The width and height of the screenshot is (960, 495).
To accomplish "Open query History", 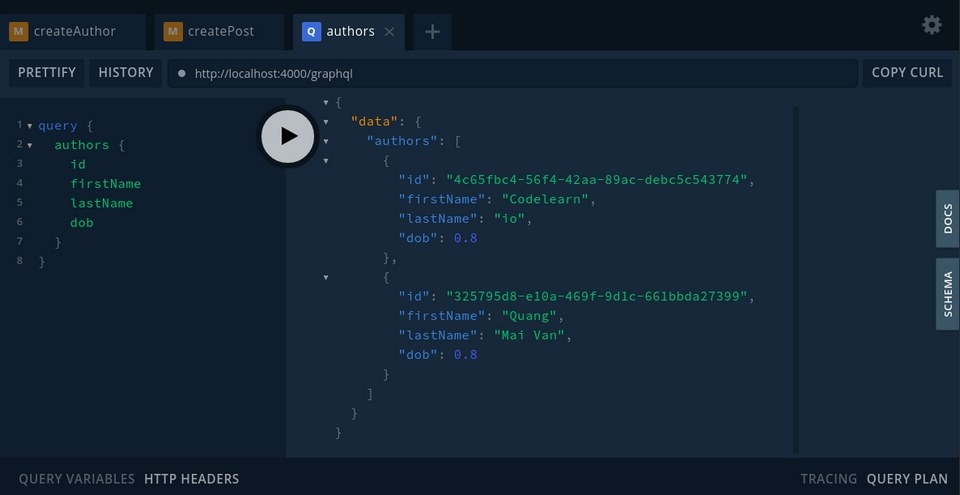I will [x=126, y=73].
